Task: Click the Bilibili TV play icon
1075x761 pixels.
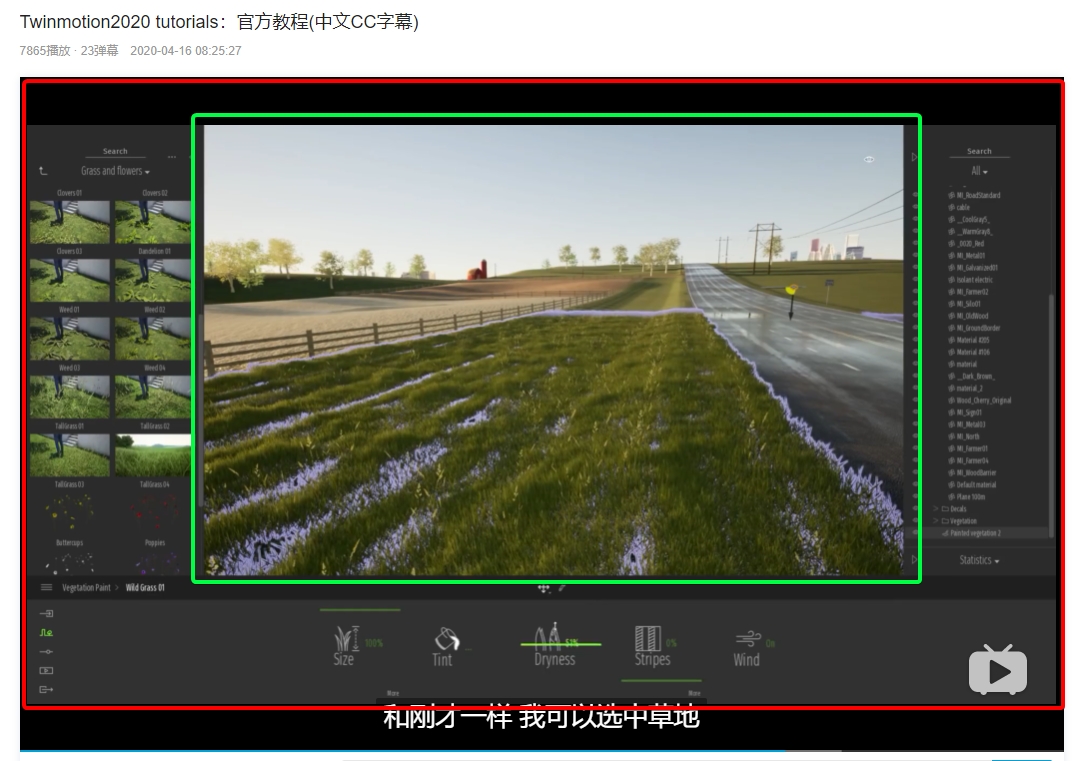Action: [x=998, y=670]
